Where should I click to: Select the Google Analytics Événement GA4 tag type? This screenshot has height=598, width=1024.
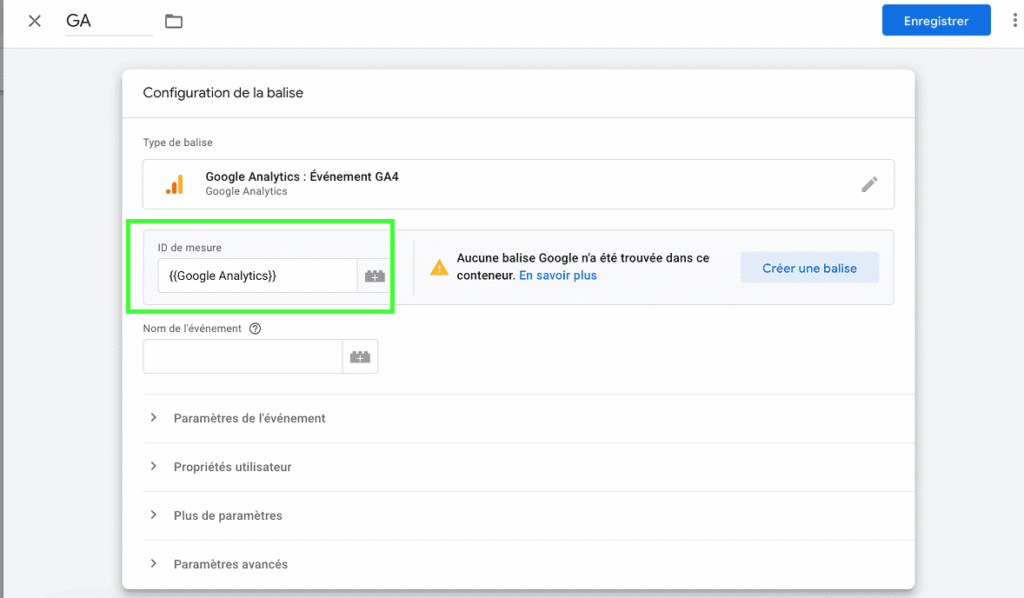coord(519,184)
